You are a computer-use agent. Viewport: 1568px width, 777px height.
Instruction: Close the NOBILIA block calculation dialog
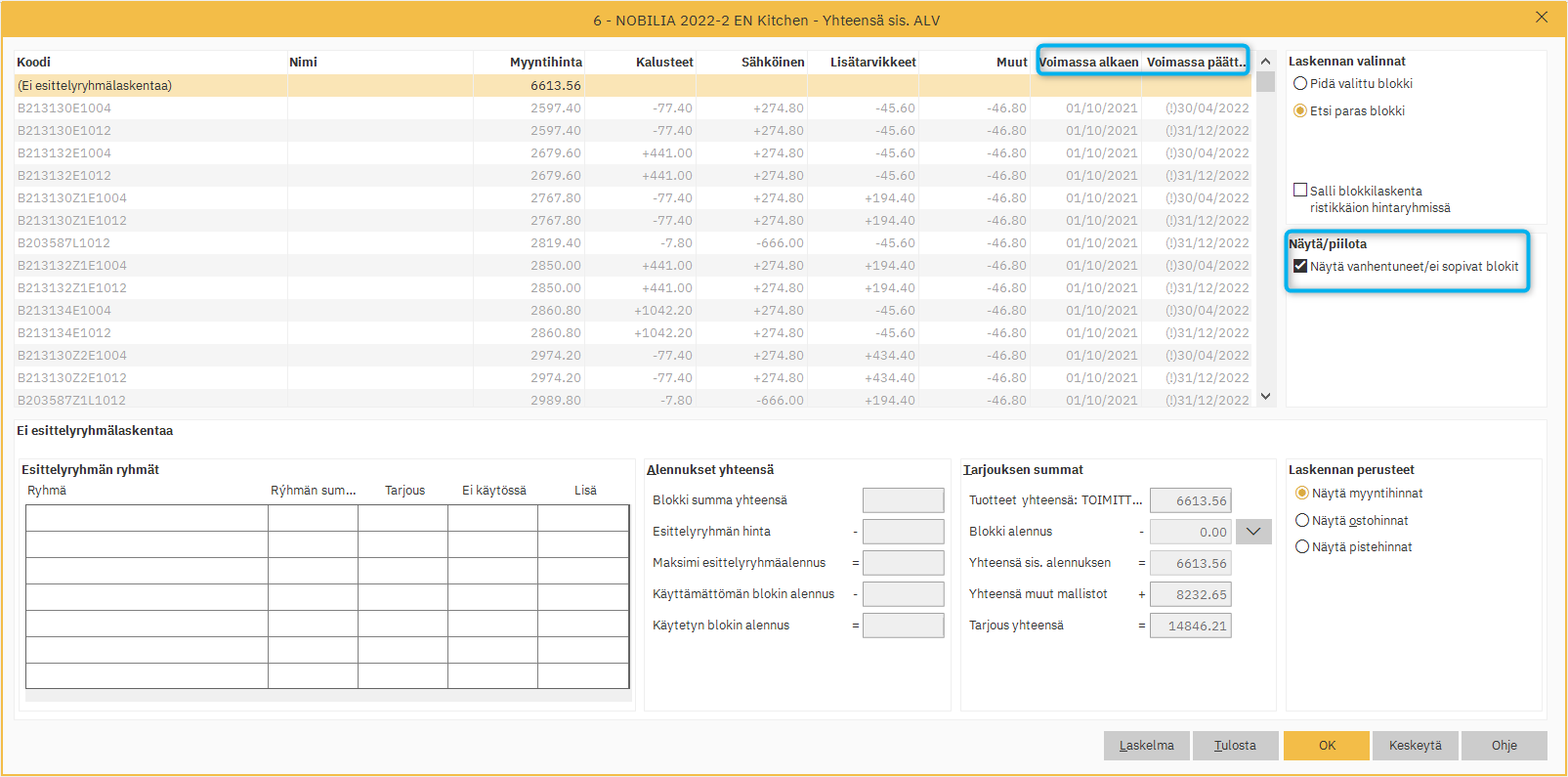[x=1542, y=18]
